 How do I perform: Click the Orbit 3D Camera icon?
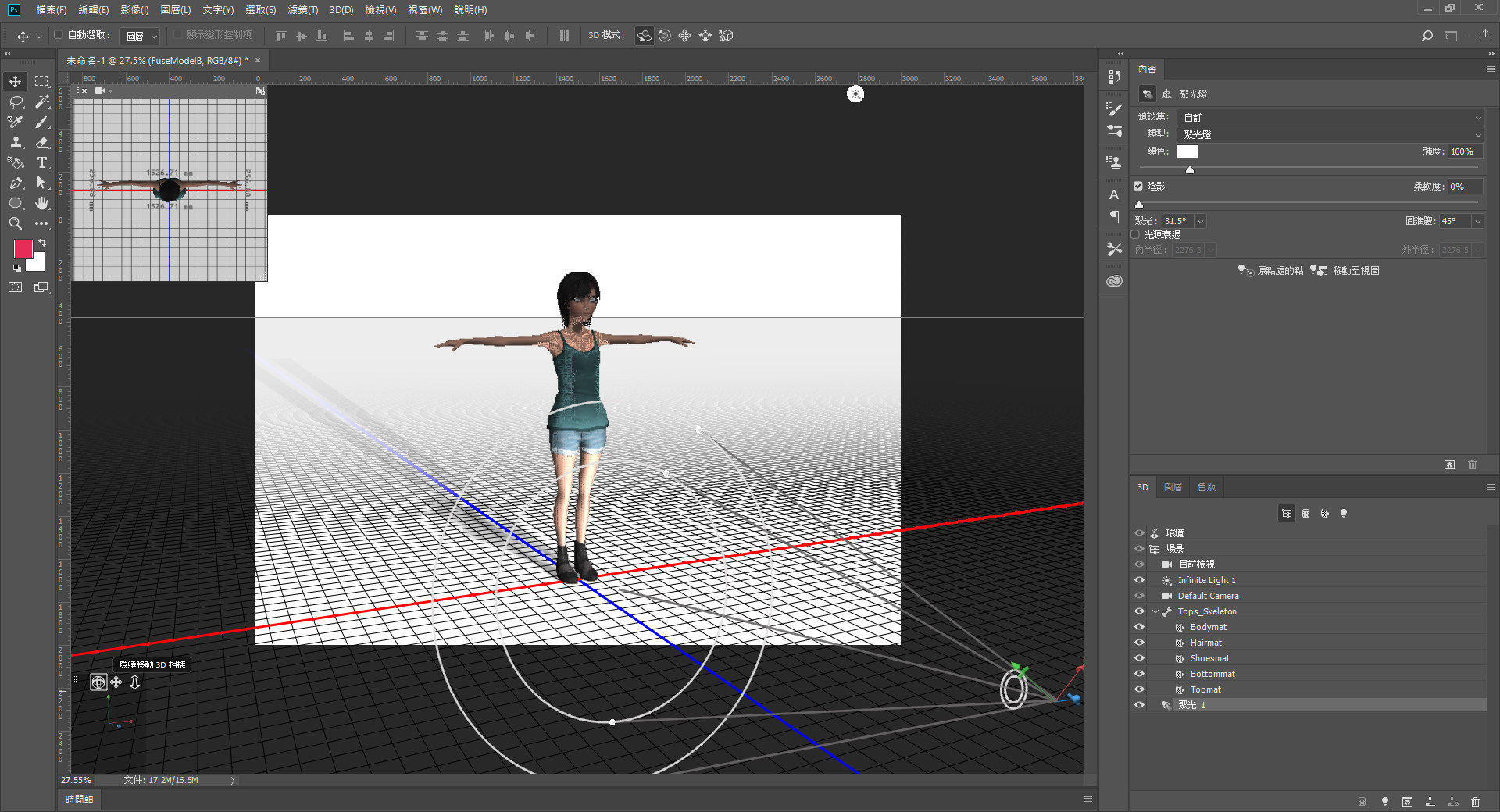click(x=98, y=682)
